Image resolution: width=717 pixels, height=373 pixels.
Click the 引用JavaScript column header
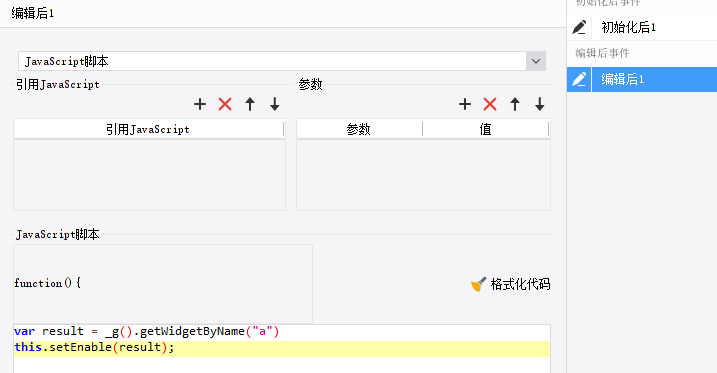tap(149, 129)
